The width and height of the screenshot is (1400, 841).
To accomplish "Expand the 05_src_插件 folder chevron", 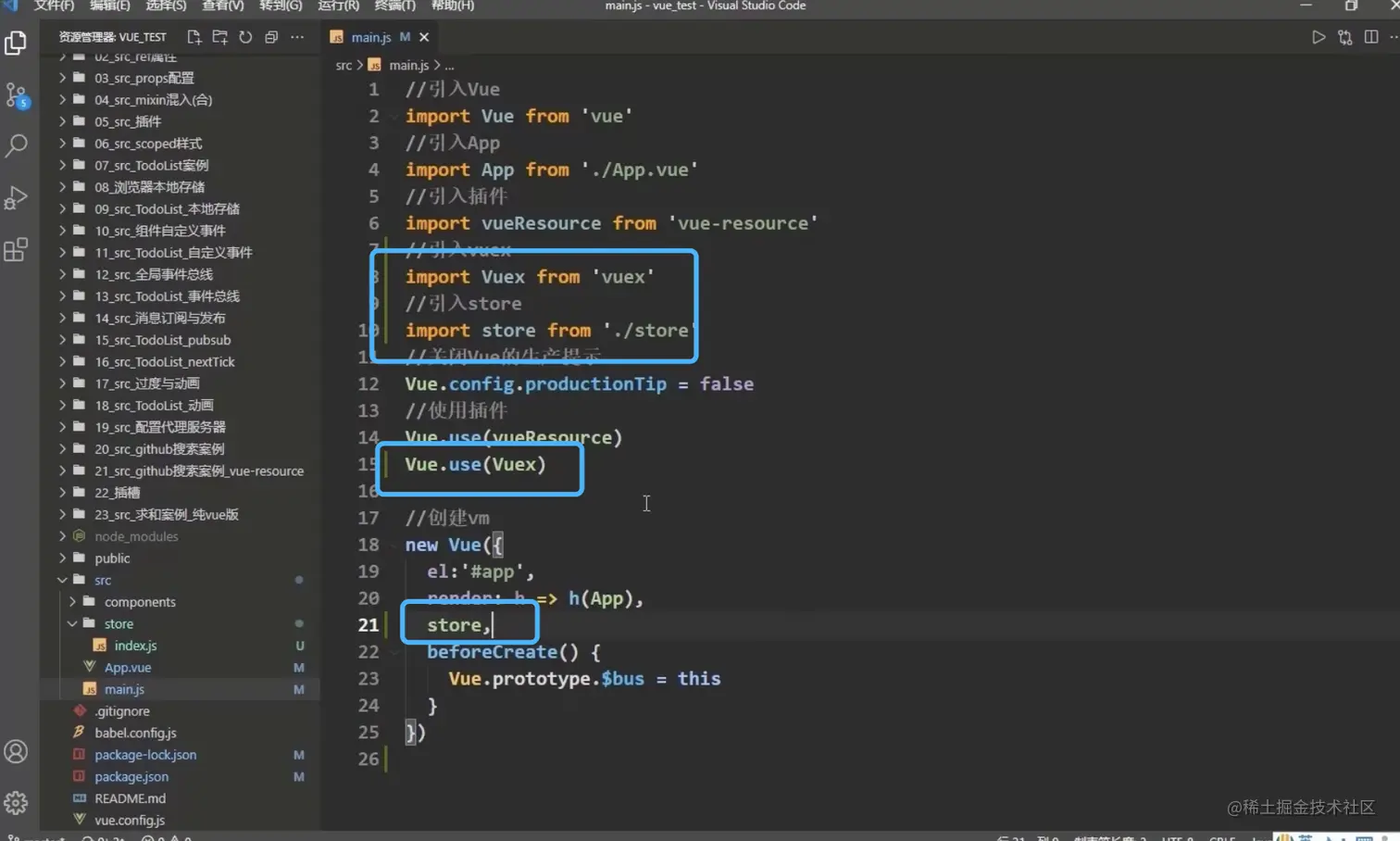I will point(62,121).
